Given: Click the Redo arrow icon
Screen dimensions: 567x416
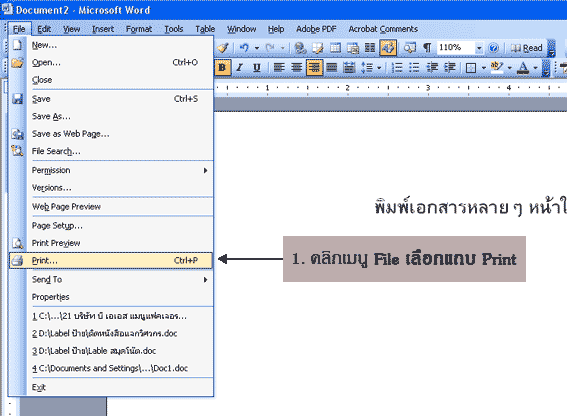Looking at the screenshot, I should point(270,47).
